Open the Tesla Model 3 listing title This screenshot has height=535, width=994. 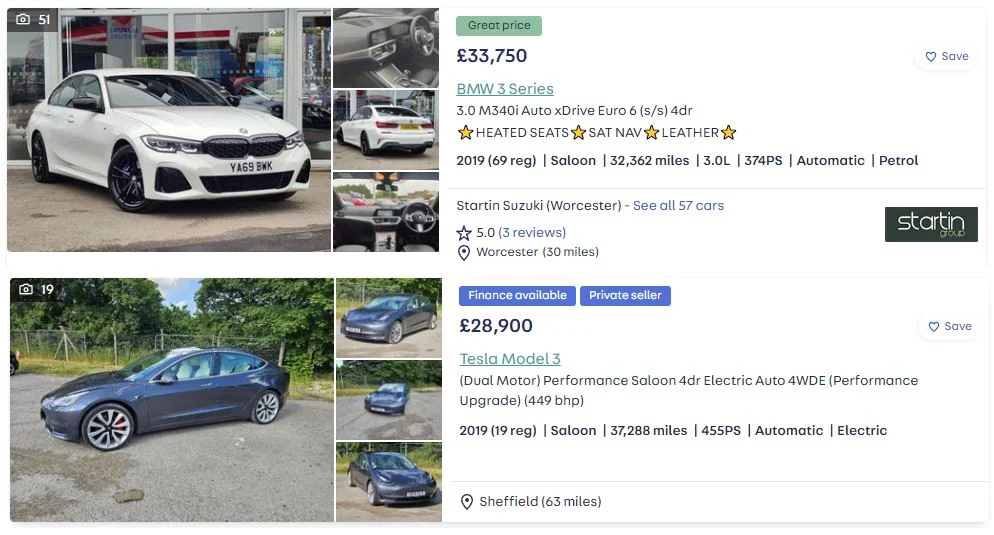click(510, 359)
